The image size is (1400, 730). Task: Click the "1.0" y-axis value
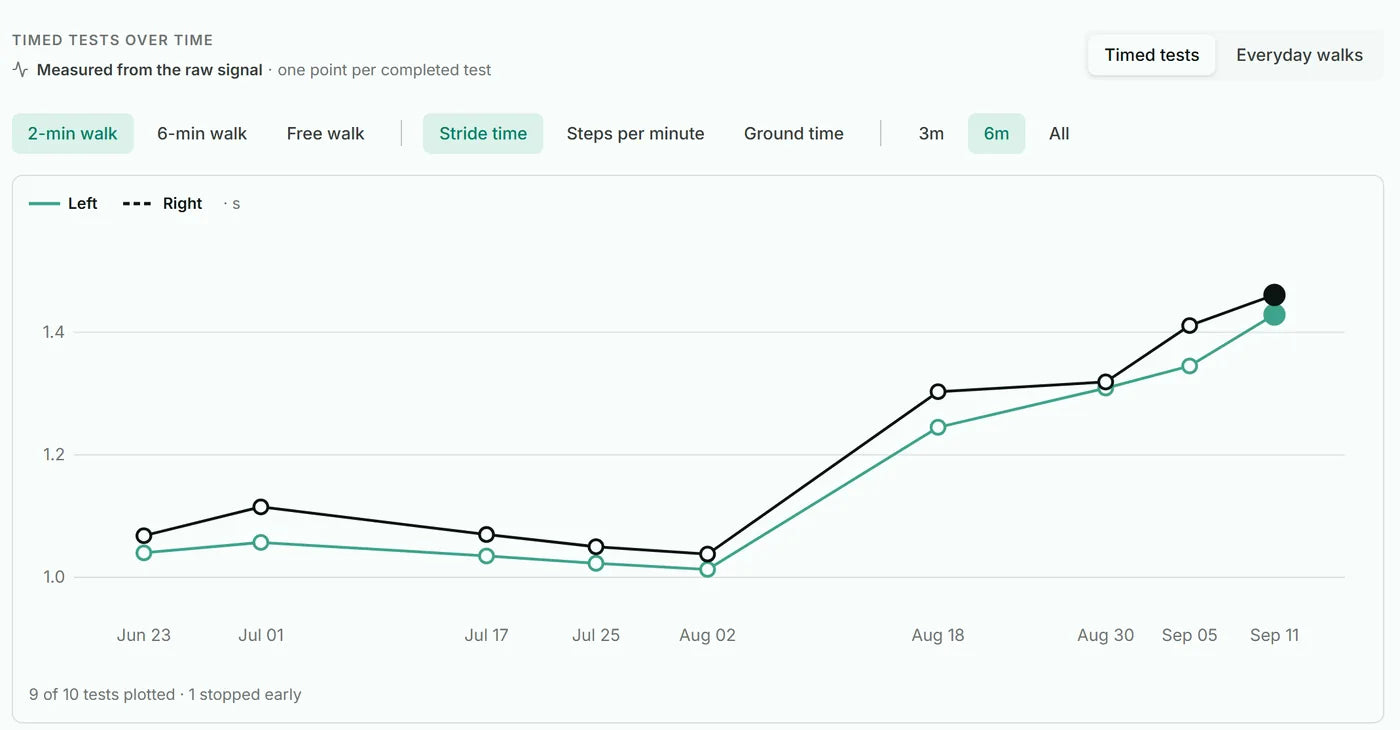54,577
